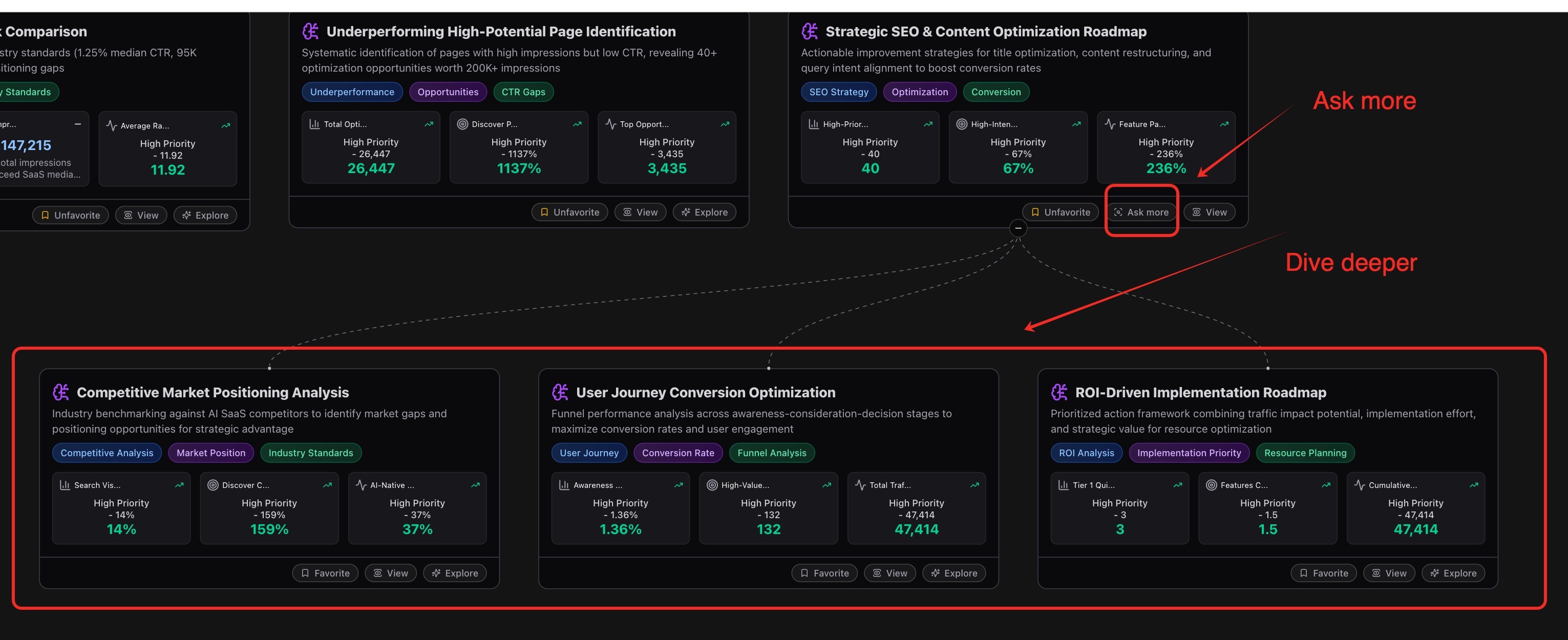1568x640 pixels.
Task: Click target icon on Discover C... metric
Action: [x=213, y=485]
